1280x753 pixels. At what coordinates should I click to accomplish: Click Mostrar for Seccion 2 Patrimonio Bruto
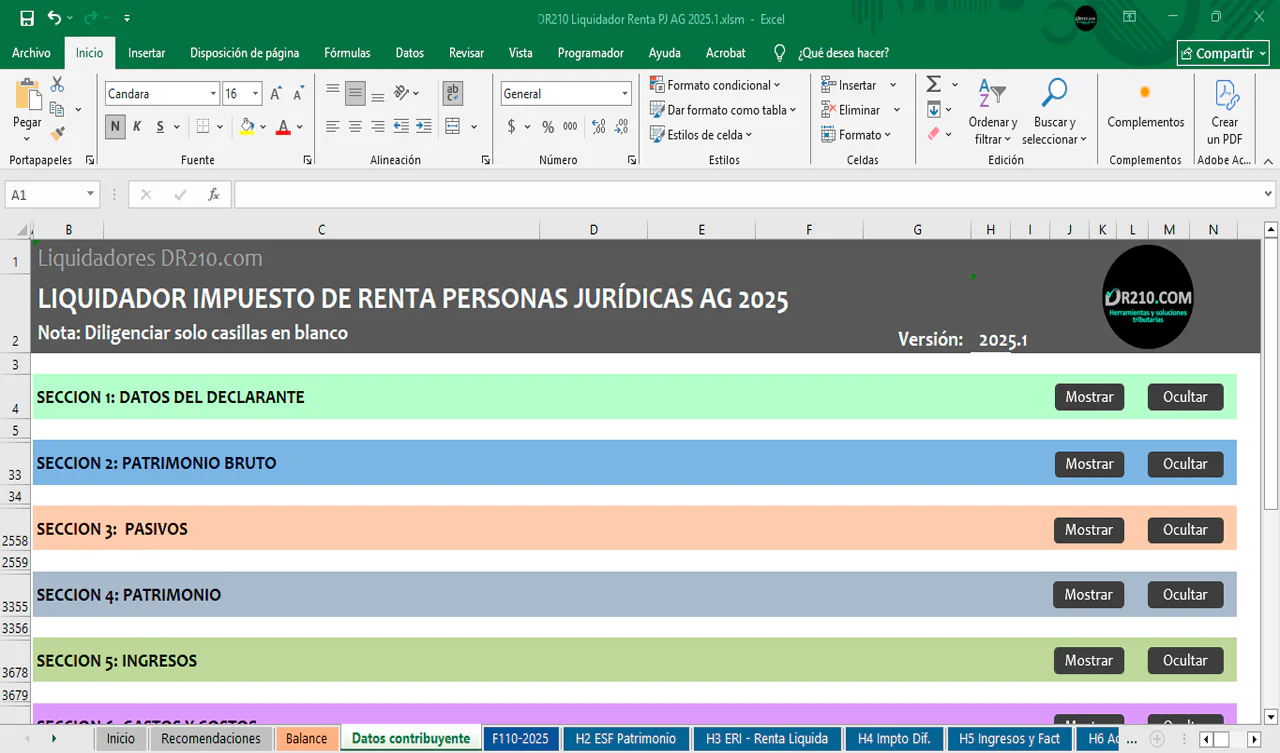[x=1089, y=464]
